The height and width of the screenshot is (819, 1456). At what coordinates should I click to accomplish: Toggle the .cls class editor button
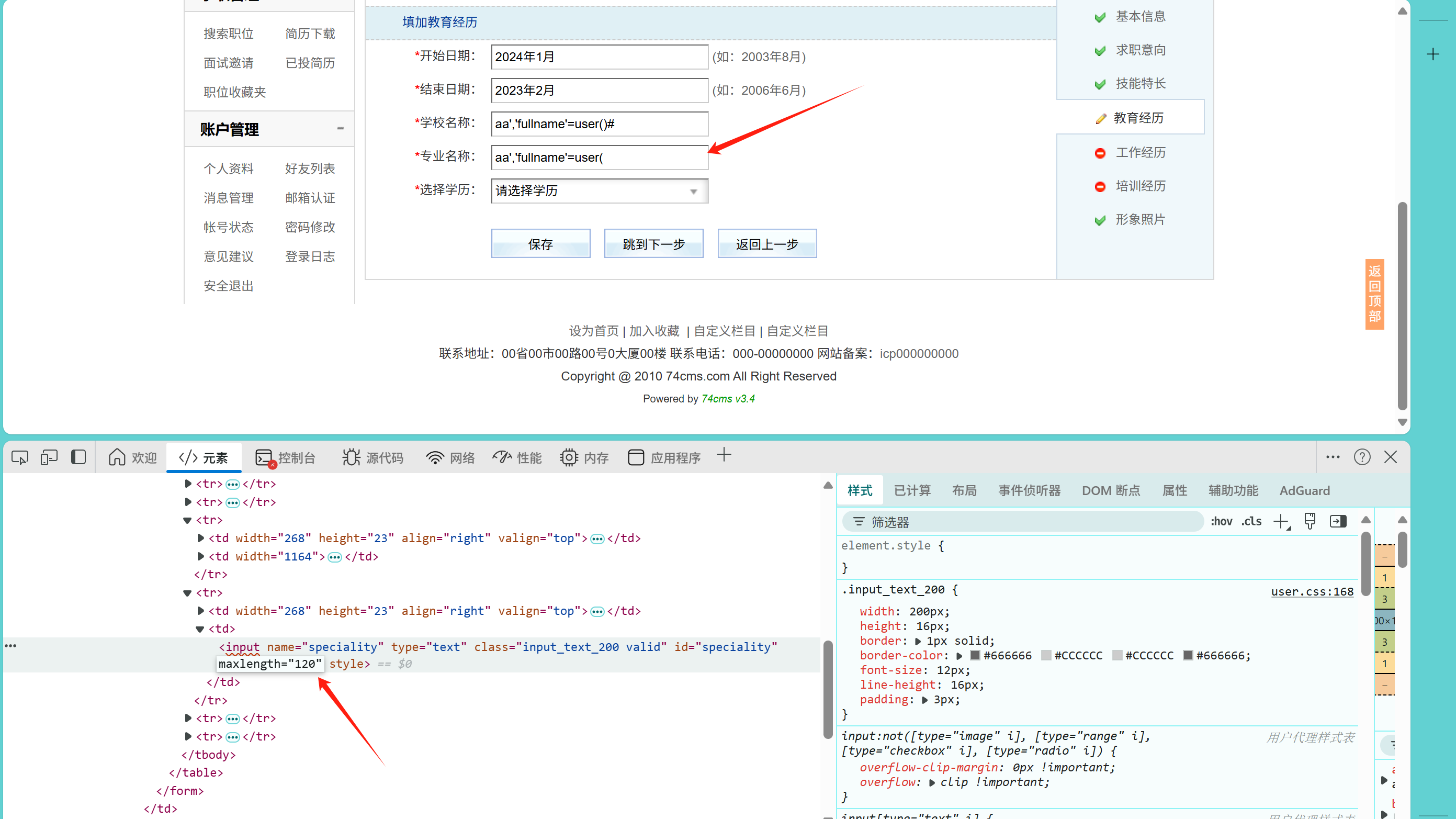[x=1251, y=521]
